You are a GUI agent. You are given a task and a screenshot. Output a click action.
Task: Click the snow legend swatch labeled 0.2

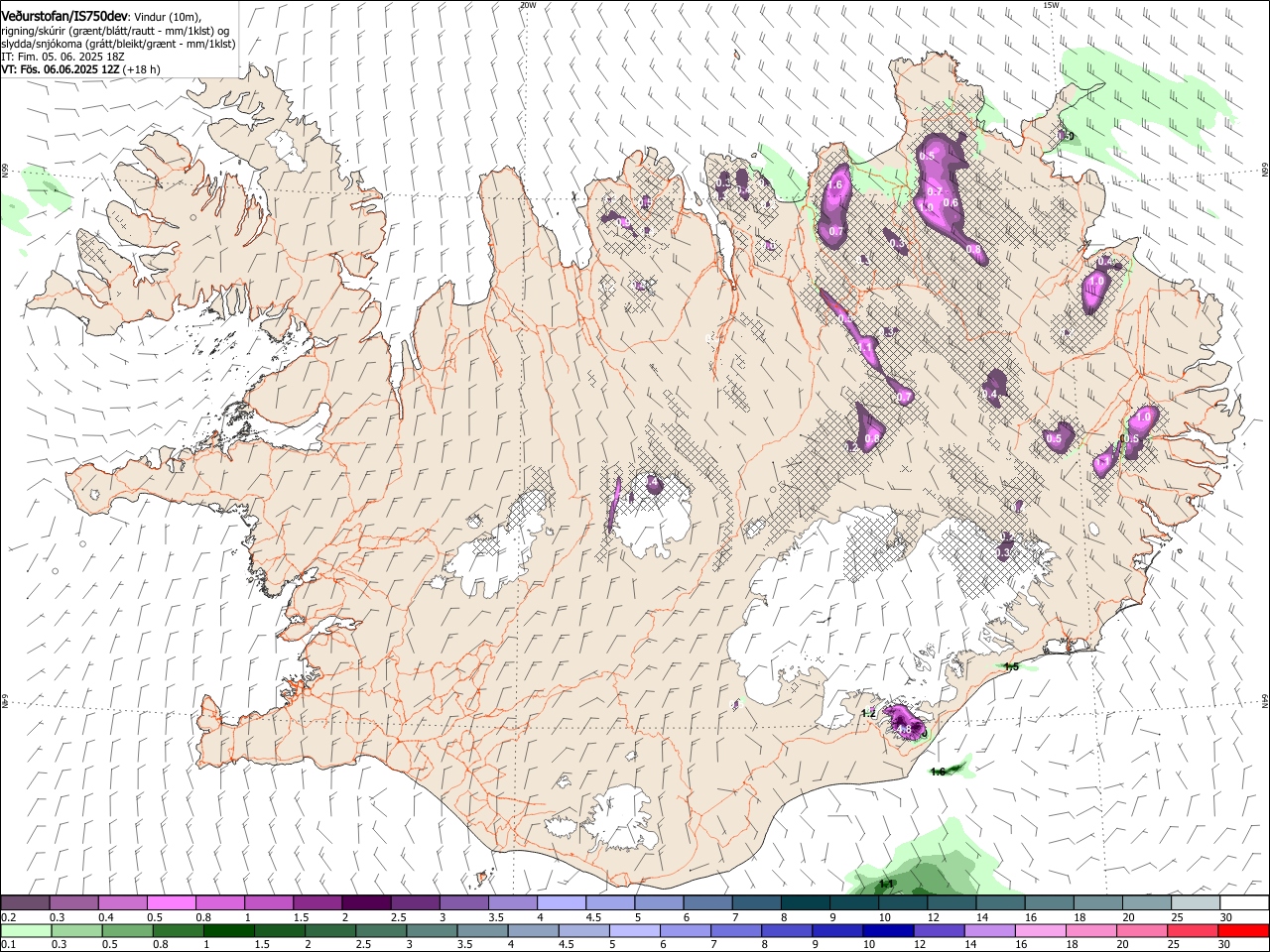point(25,903)
